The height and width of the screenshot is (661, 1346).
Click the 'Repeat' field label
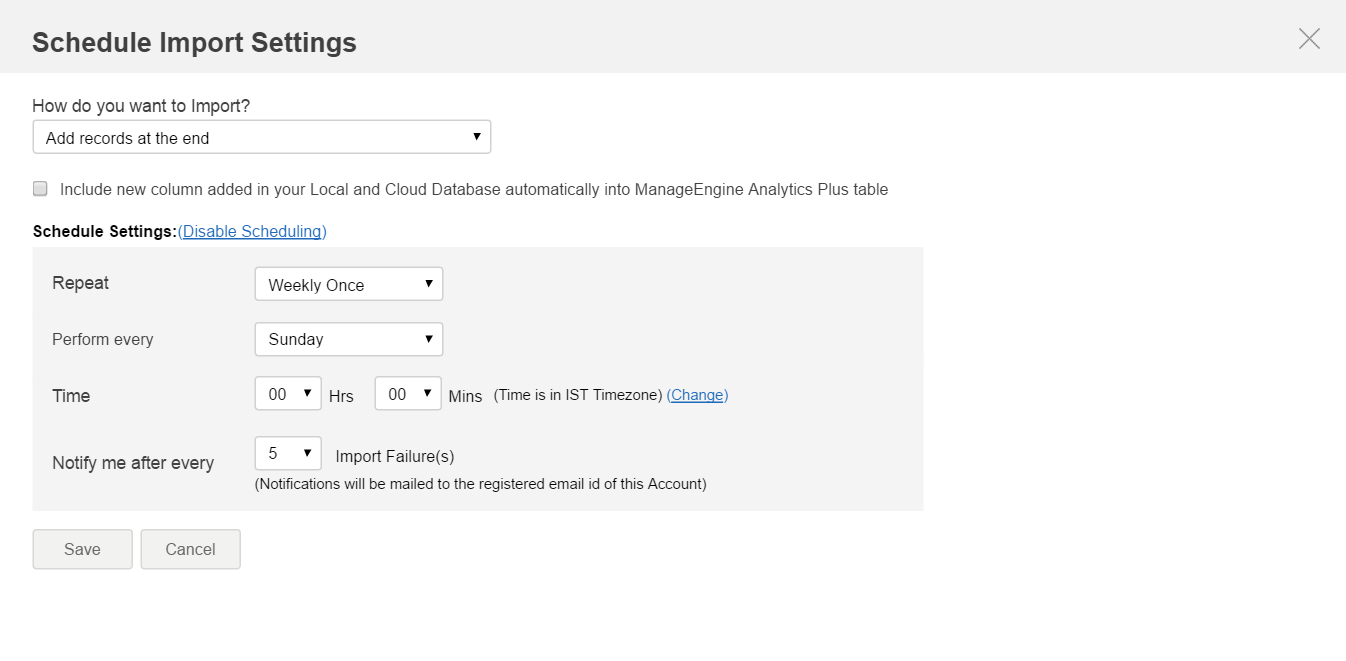click(80, 283)
